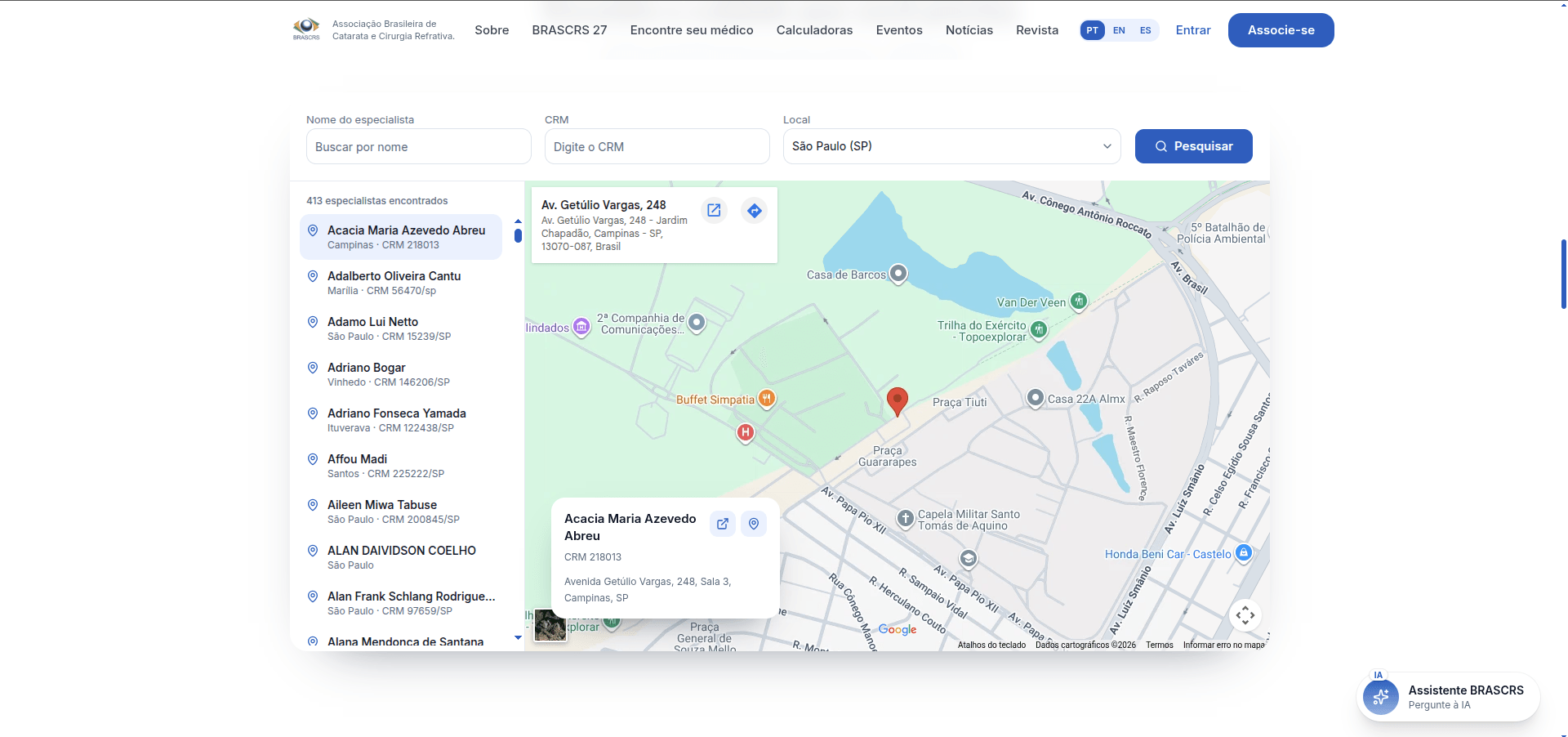Click Van Der Veen park marker
This screenshot has width=1568, height=737.
(x=1079, y=301)
